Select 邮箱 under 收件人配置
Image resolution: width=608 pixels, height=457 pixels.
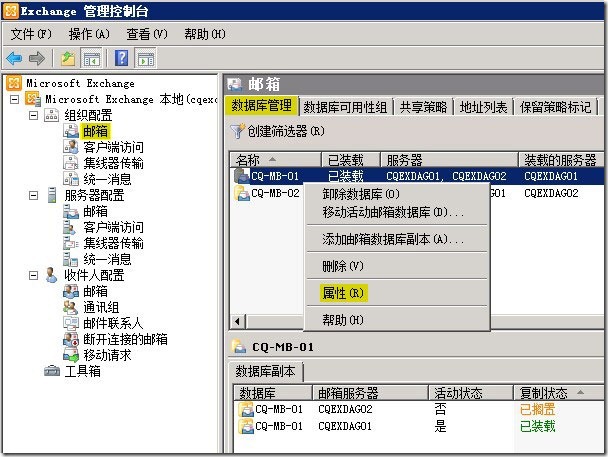(x=95, y=291)
